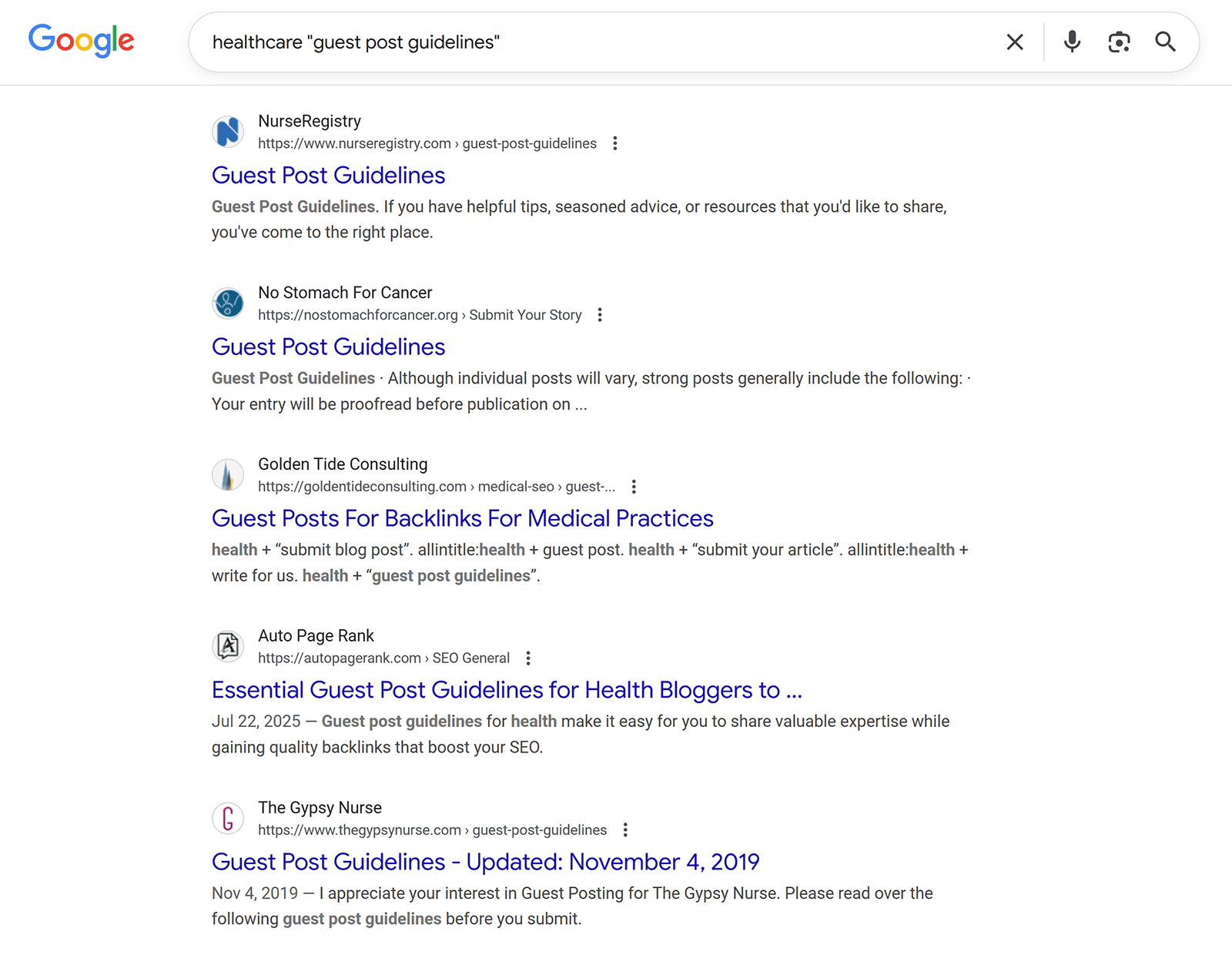
Task: Open the three-dot menu for Golden Tide Consulting
Action: 634,486
